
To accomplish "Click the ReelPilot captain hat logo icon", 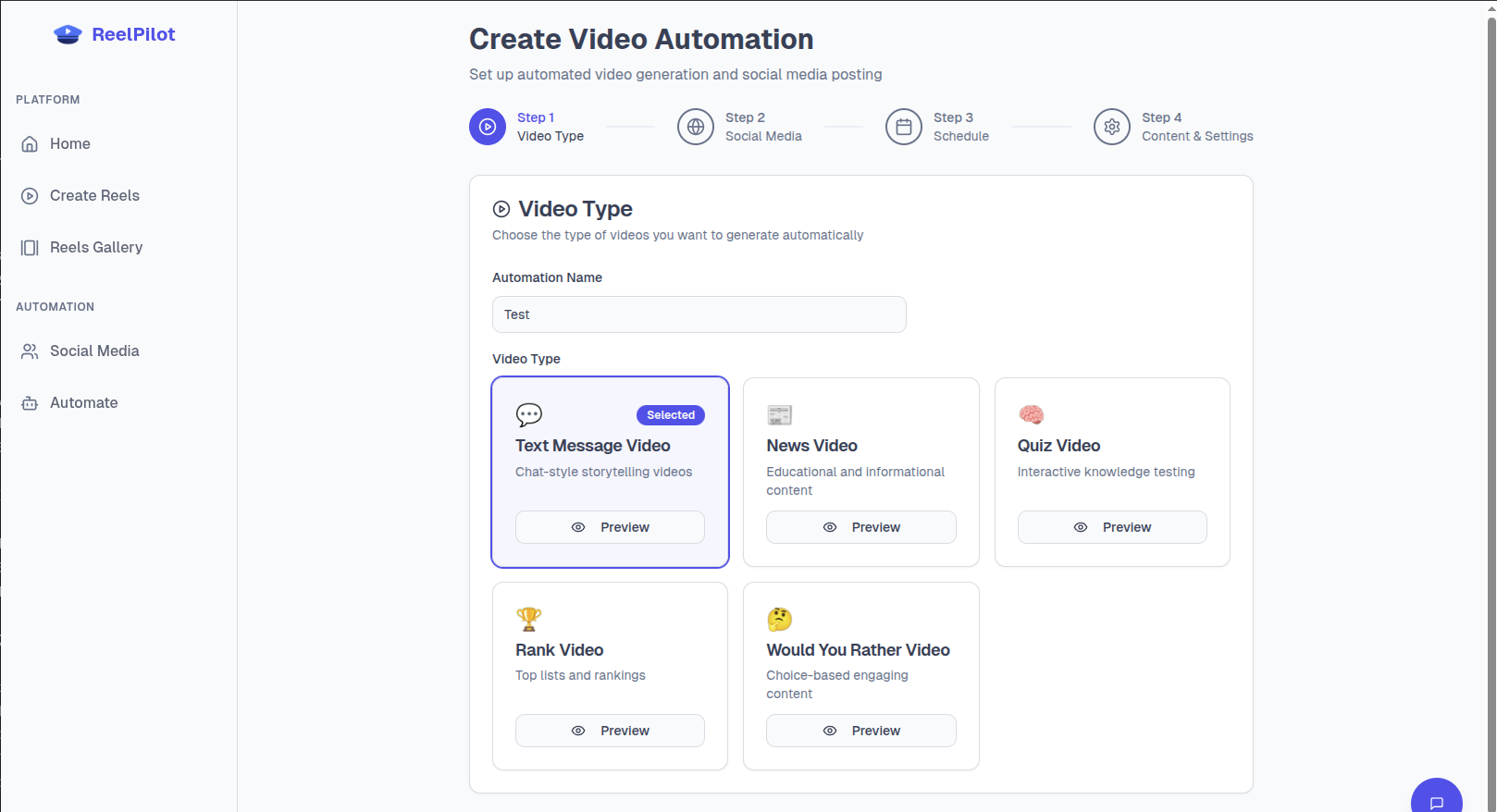I will pyautogui.click(x=68, y=34).
